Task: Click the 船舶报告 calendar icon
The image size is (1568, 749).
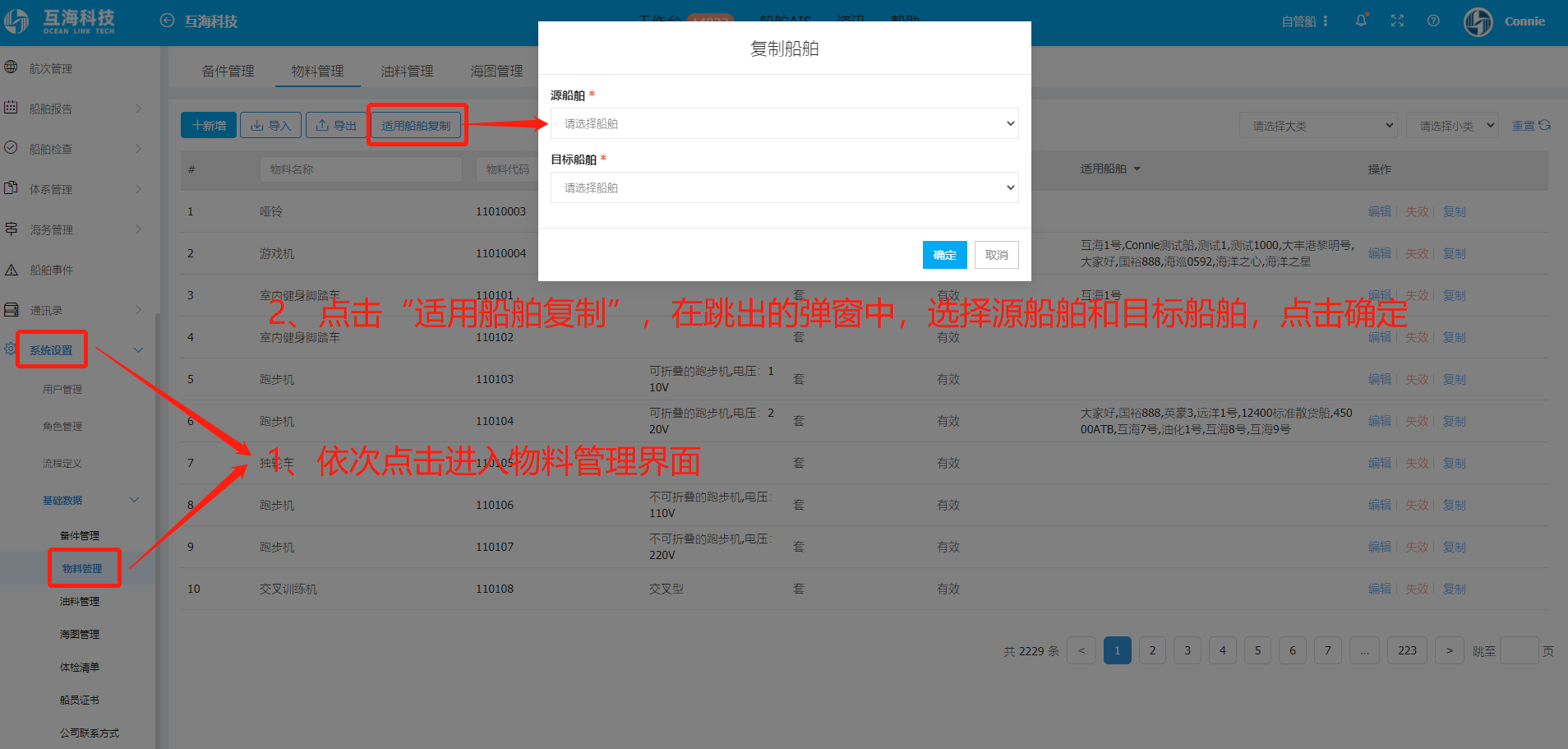Action: 11,108
